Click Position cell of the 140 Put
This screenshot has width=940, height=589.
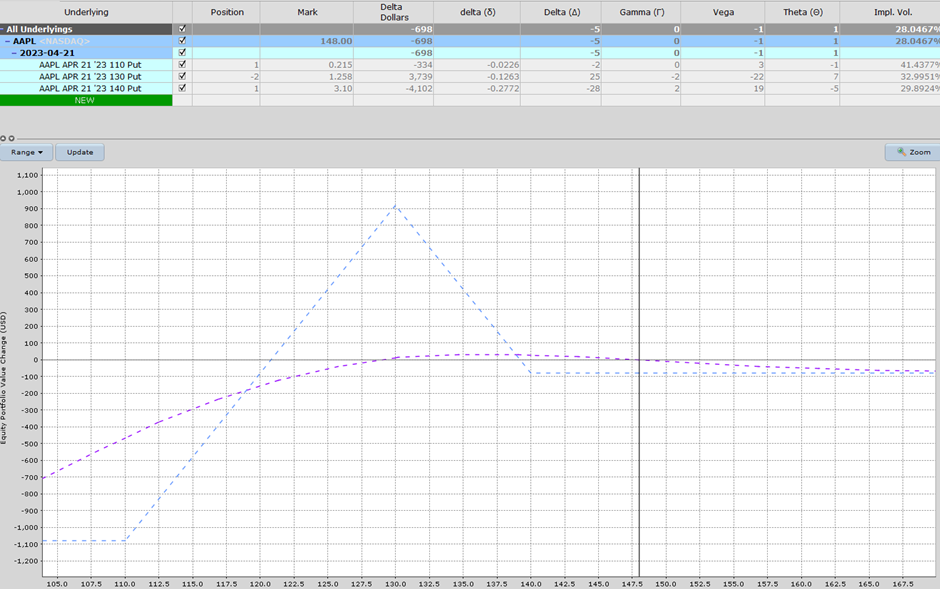(226, 88)
